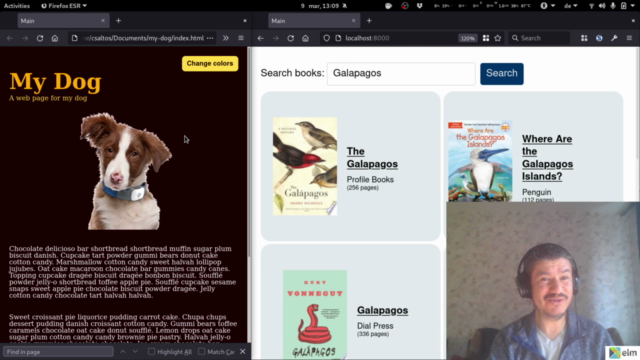Open the Galapagos Dial Press book link
640x360 pixels.
click(x=382, y=310)
